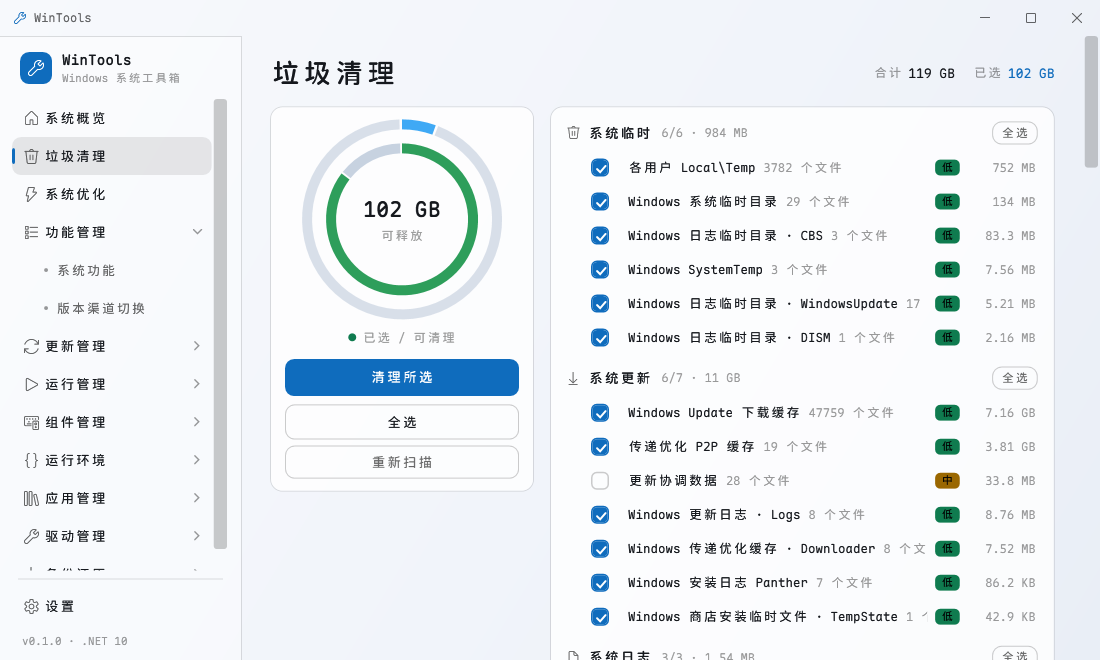Uncheck 商店安装临时文件 TempState checkbox
This screenshot has width=1100, height=660.
click(x=600, y=617)
